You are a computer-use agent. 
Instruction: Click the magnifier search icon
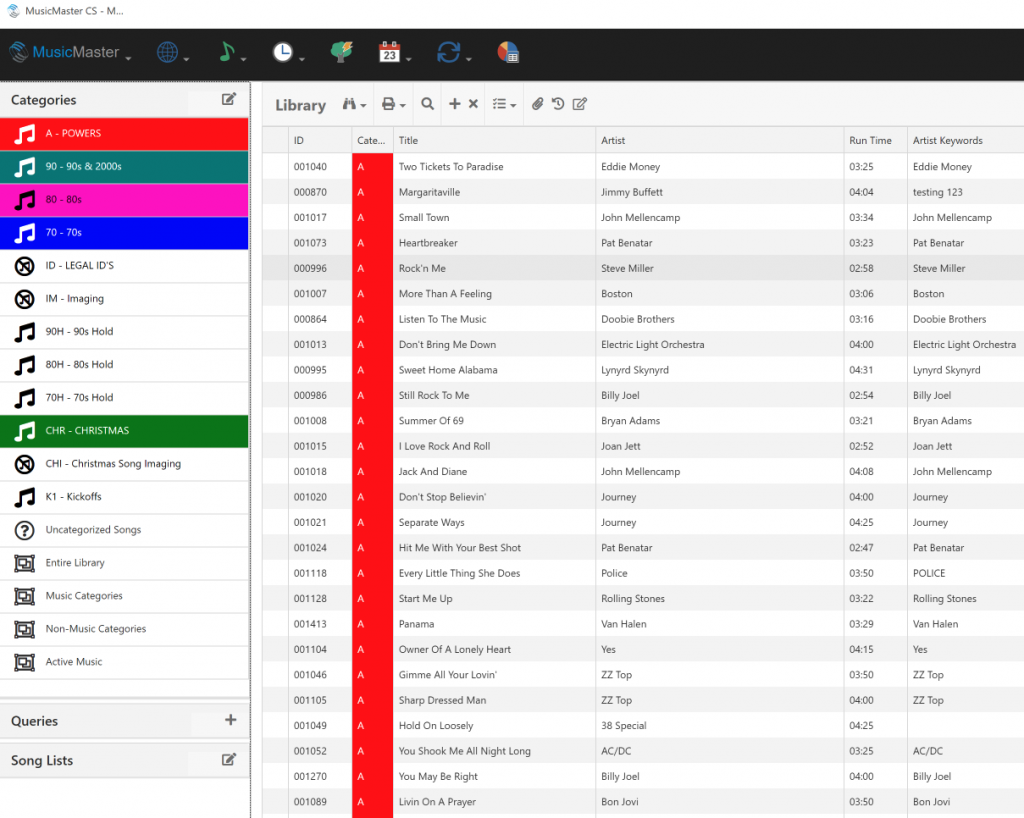pyautogui.click(x=428, y=104)
